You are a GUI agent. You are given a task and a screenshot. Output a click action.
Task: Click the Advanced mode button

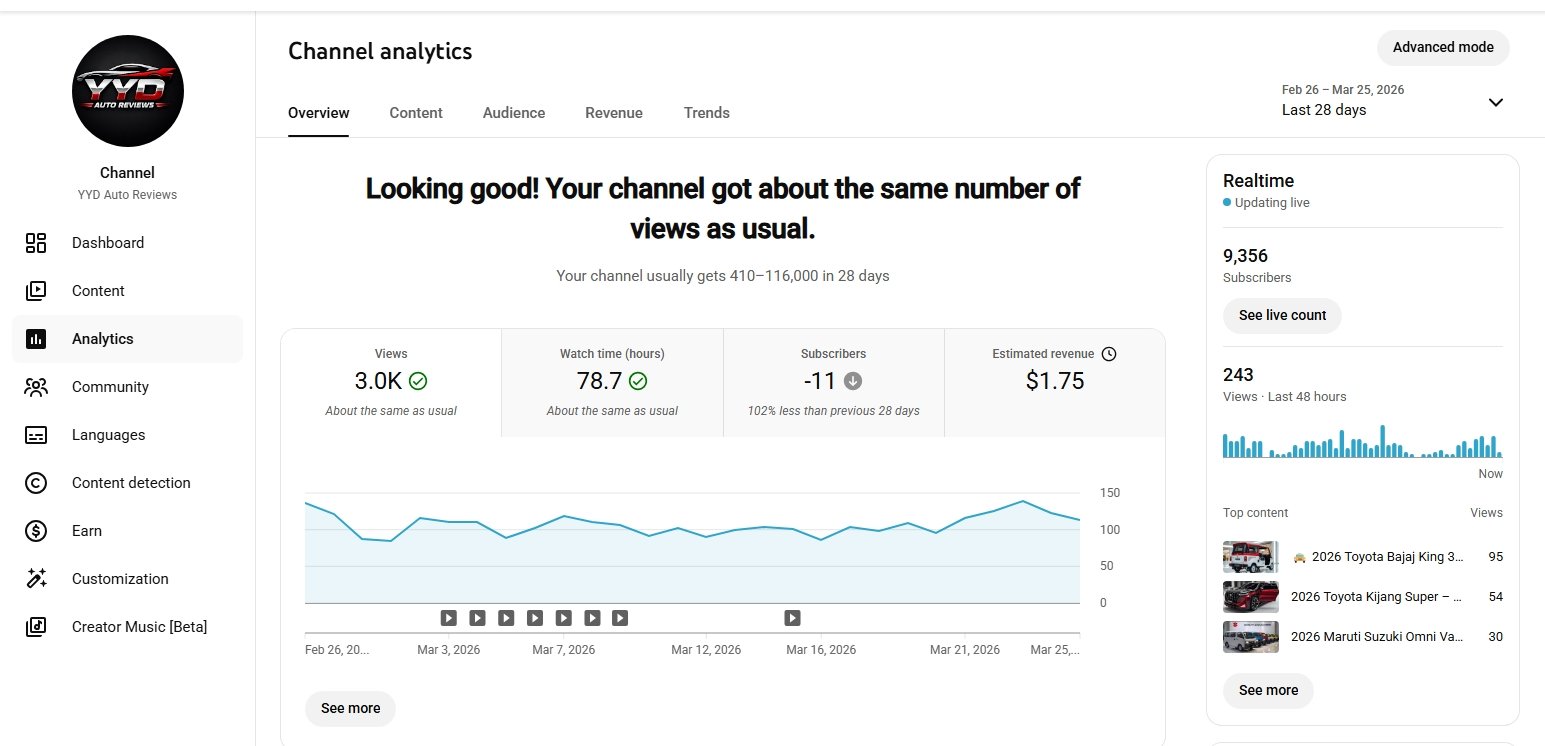[1442, 47]
